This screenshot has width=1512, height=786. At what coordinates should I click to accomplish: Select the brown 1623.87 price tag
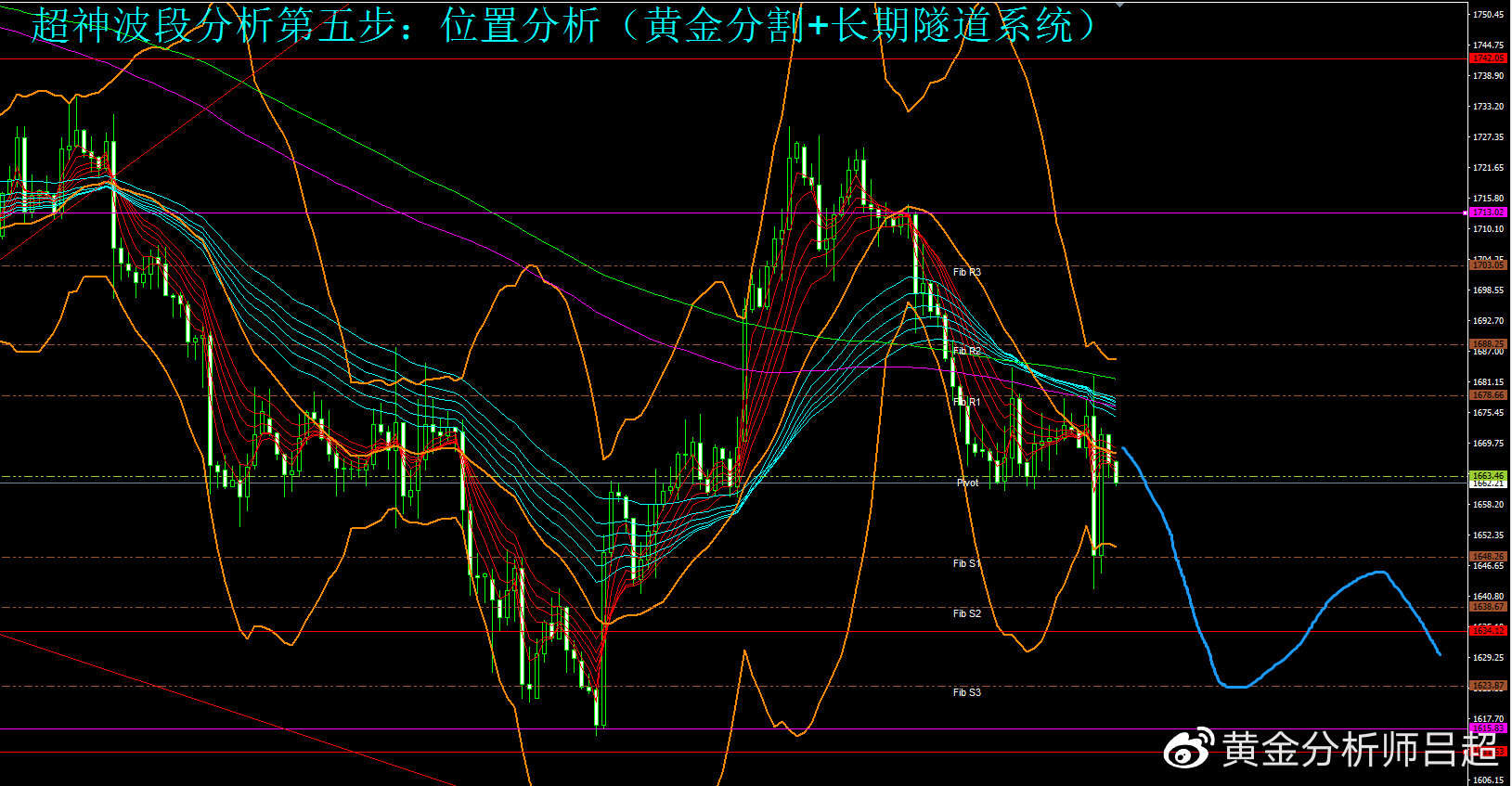coord(1488,686)
